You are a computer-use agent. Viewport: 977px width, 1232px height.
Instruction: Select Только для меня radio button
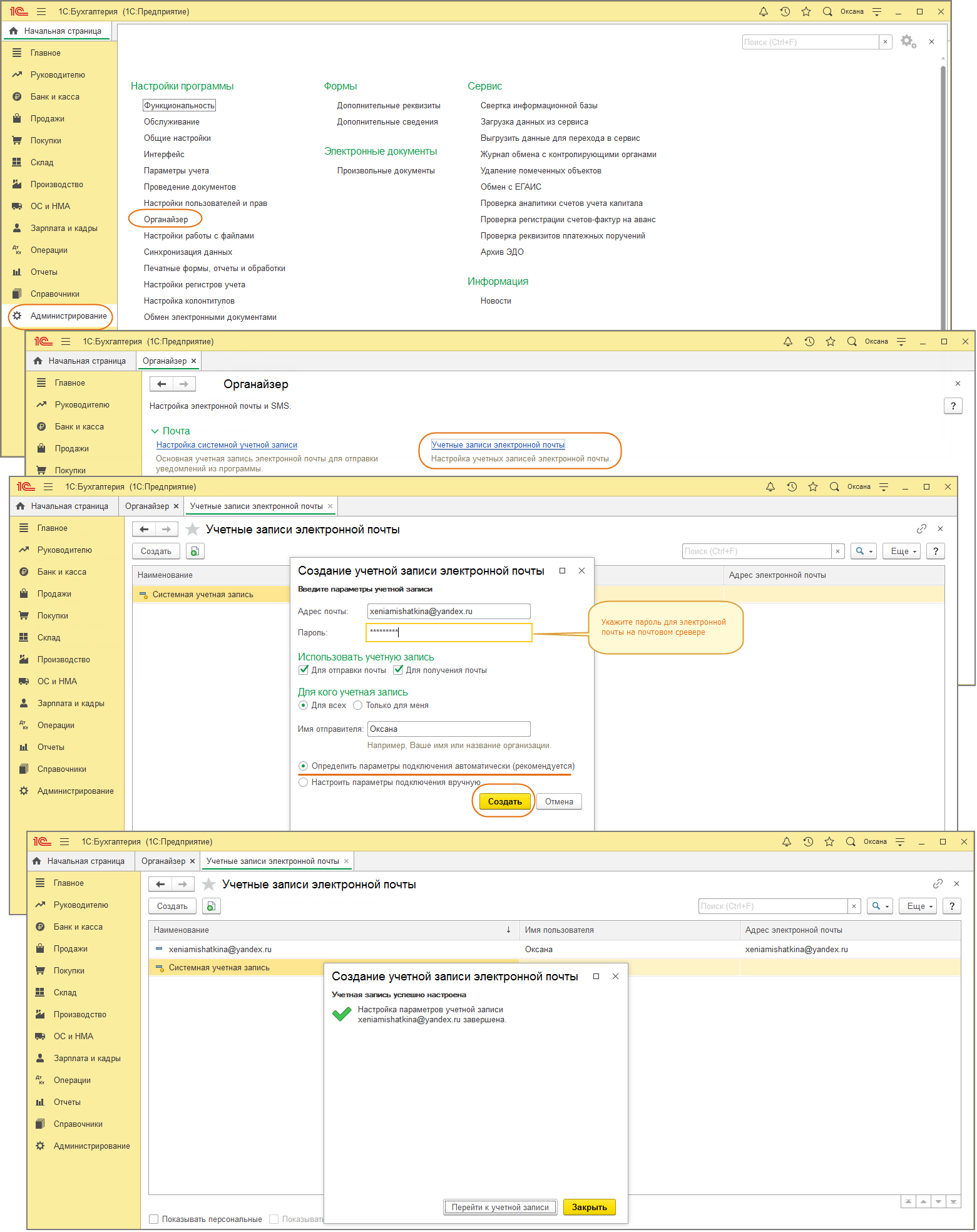(x=358, y=705)
